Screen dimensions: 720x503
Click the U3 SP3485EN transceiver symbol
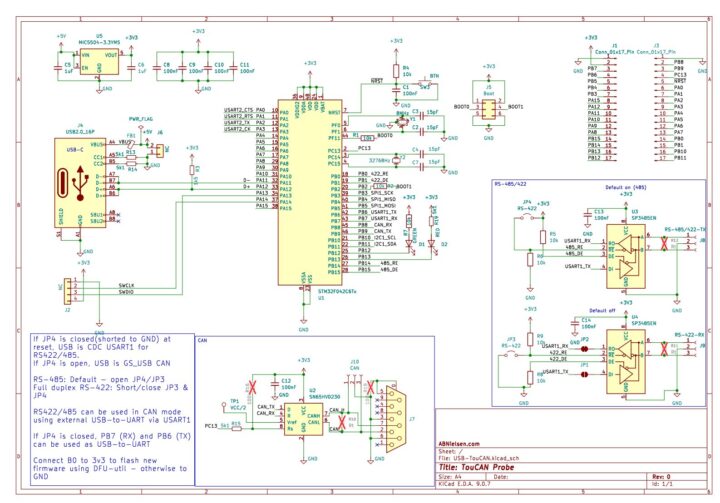click(x=625, y=256)
